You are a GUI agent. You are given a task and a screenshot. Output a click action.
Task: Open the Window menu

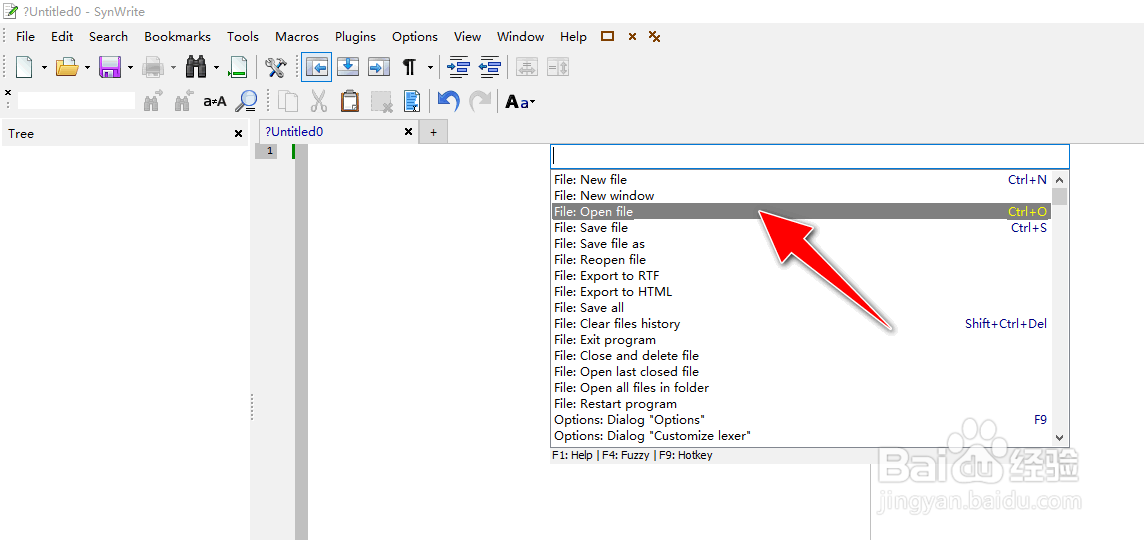click(x=520, y=36)
